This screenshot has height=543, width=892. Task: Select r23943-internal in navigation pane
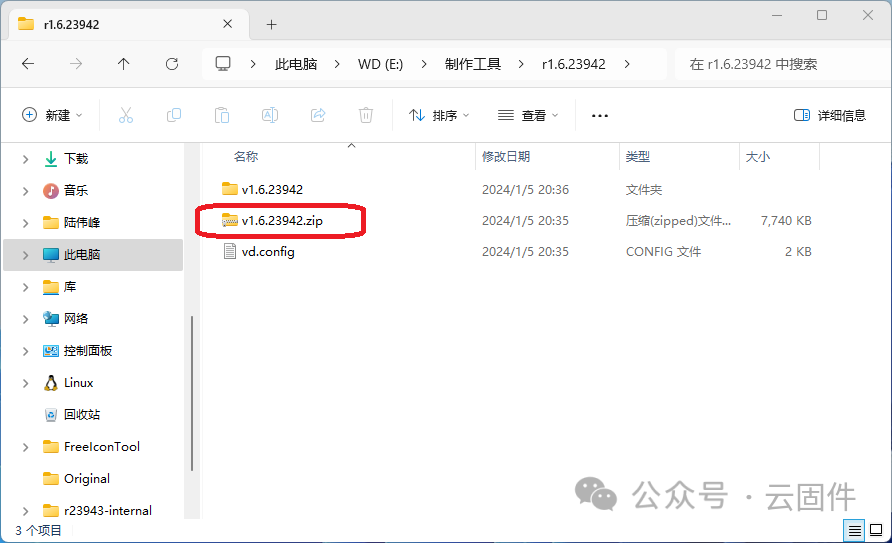click(x=108, y=511)
